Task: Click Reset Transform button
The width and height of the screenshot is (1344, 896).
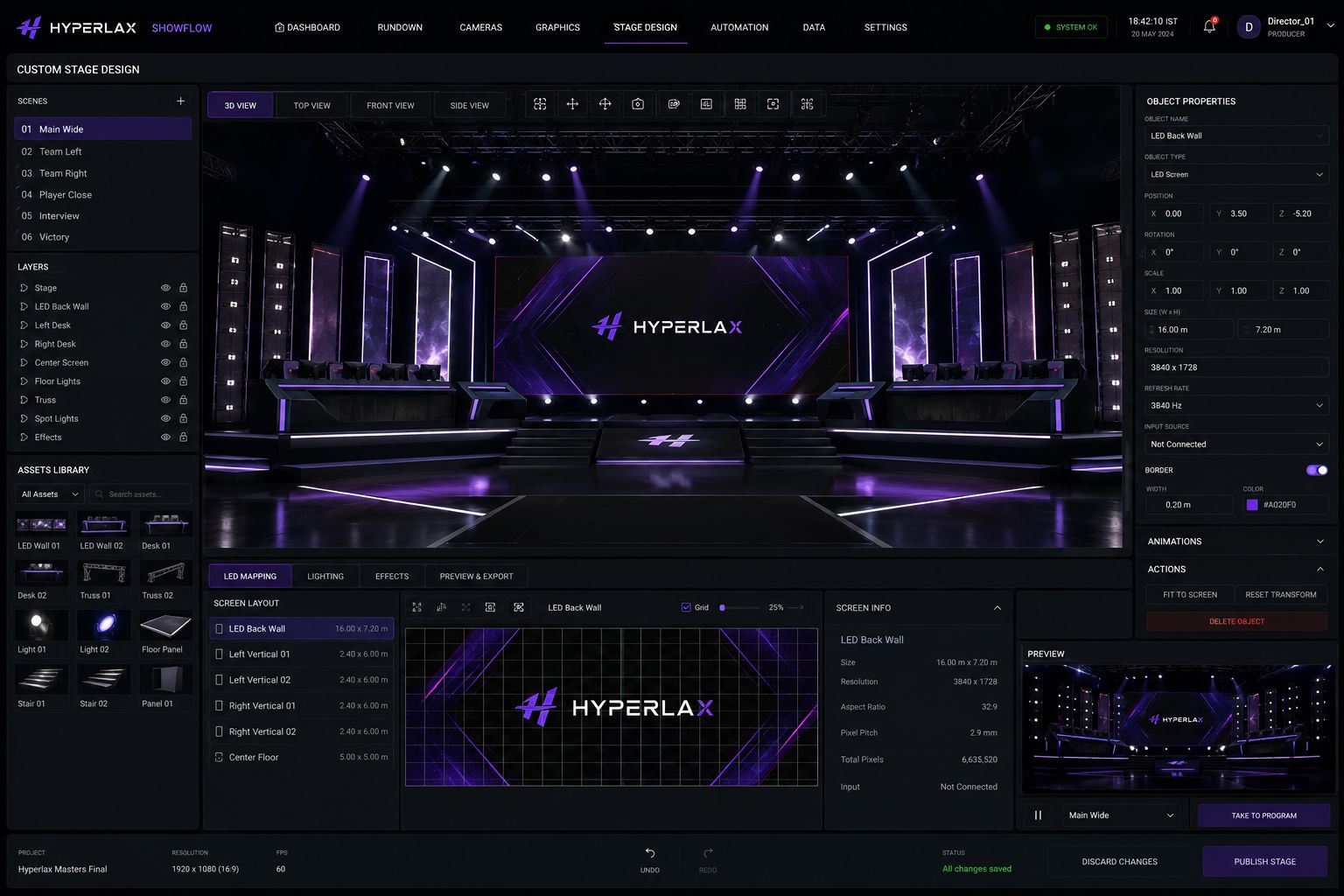Action: pyautogui.click(x=1281, y=594)
